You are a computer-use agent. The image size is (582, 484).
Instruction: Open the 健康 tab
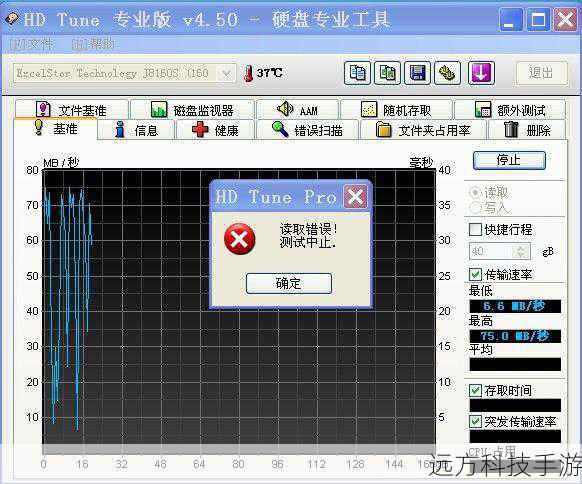(215, 130)
